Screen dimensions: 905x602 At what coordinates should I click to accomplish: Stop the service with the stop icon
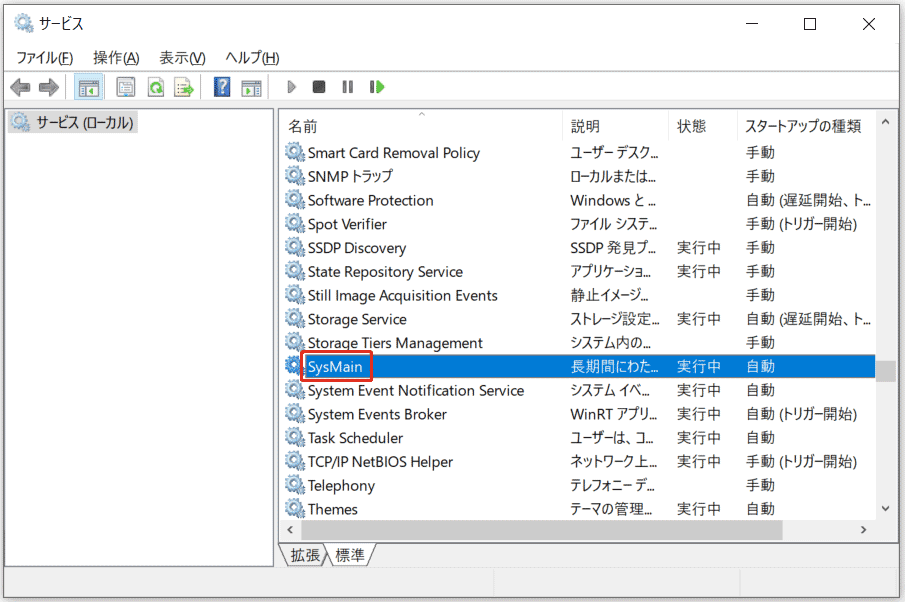pyautogui.click(x=319, y=87)
